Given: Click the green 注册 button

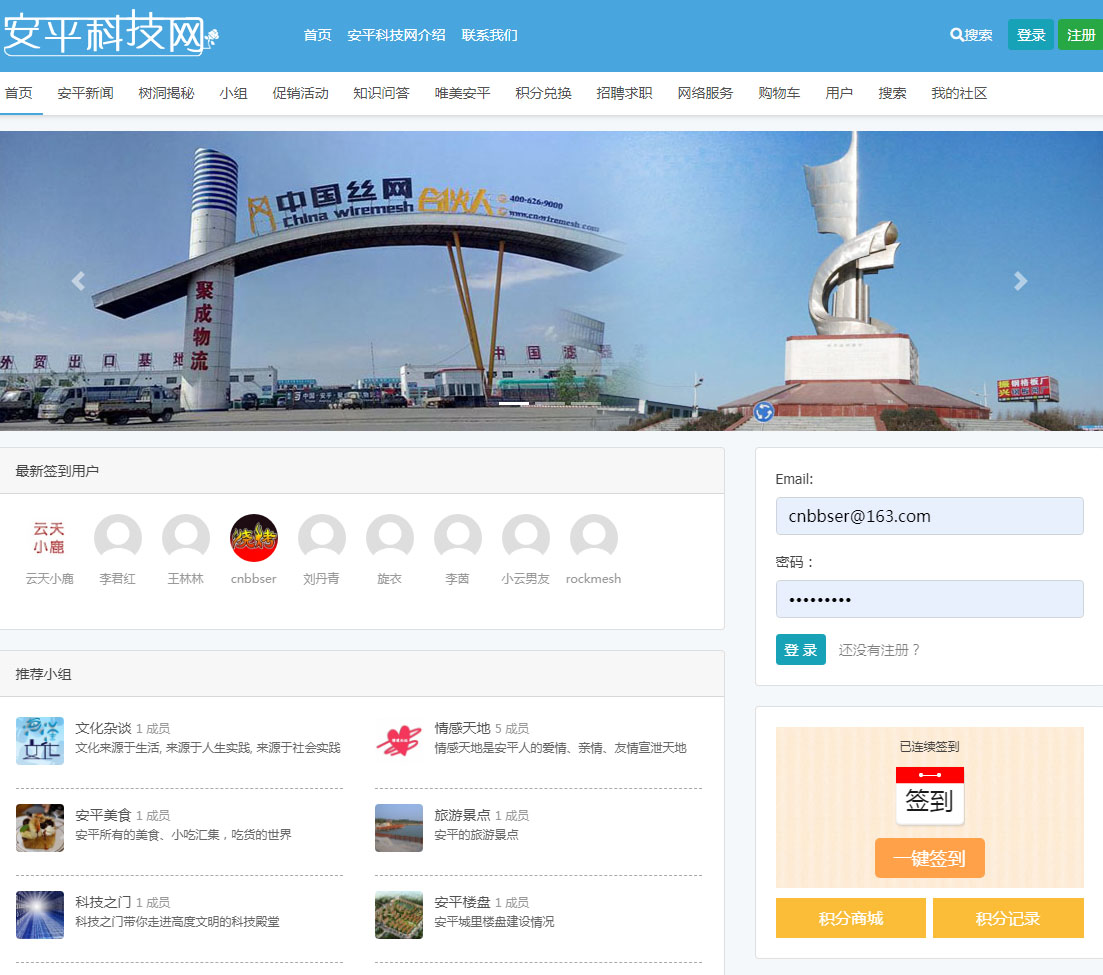Looking at the screenshot, I should pos(1080,34).
